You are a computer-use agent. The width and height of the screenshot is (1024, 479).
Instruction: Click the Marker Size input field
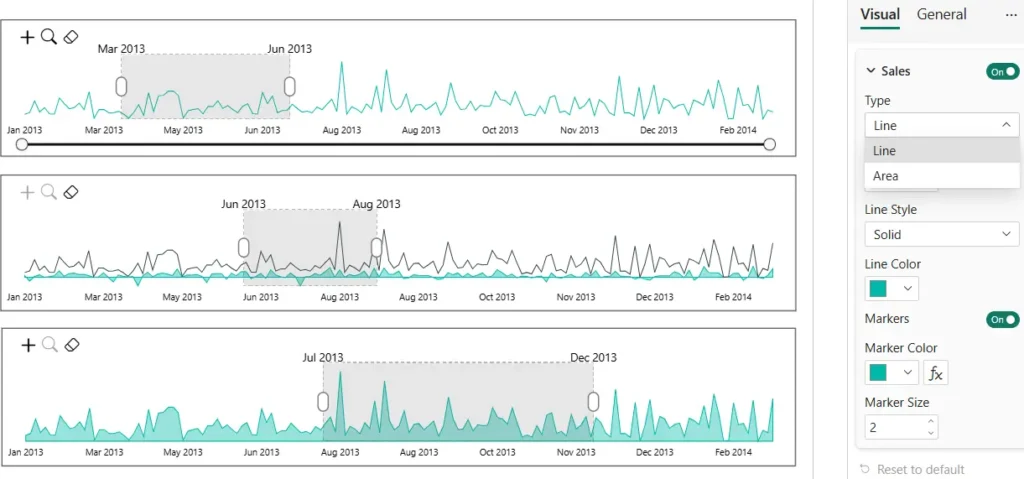[901, 427]
